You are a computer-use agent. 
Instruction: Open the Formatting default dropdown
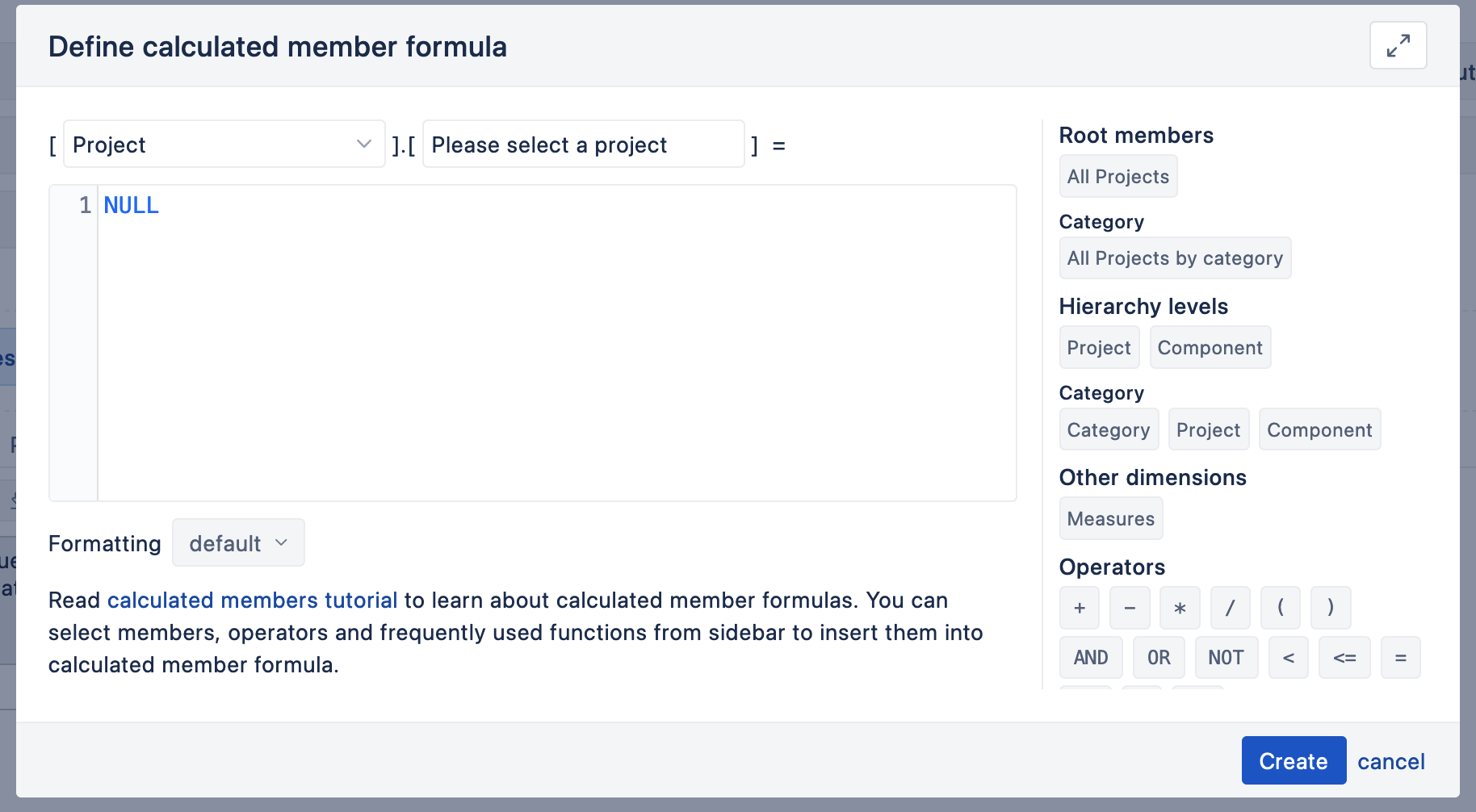(238, 543)
